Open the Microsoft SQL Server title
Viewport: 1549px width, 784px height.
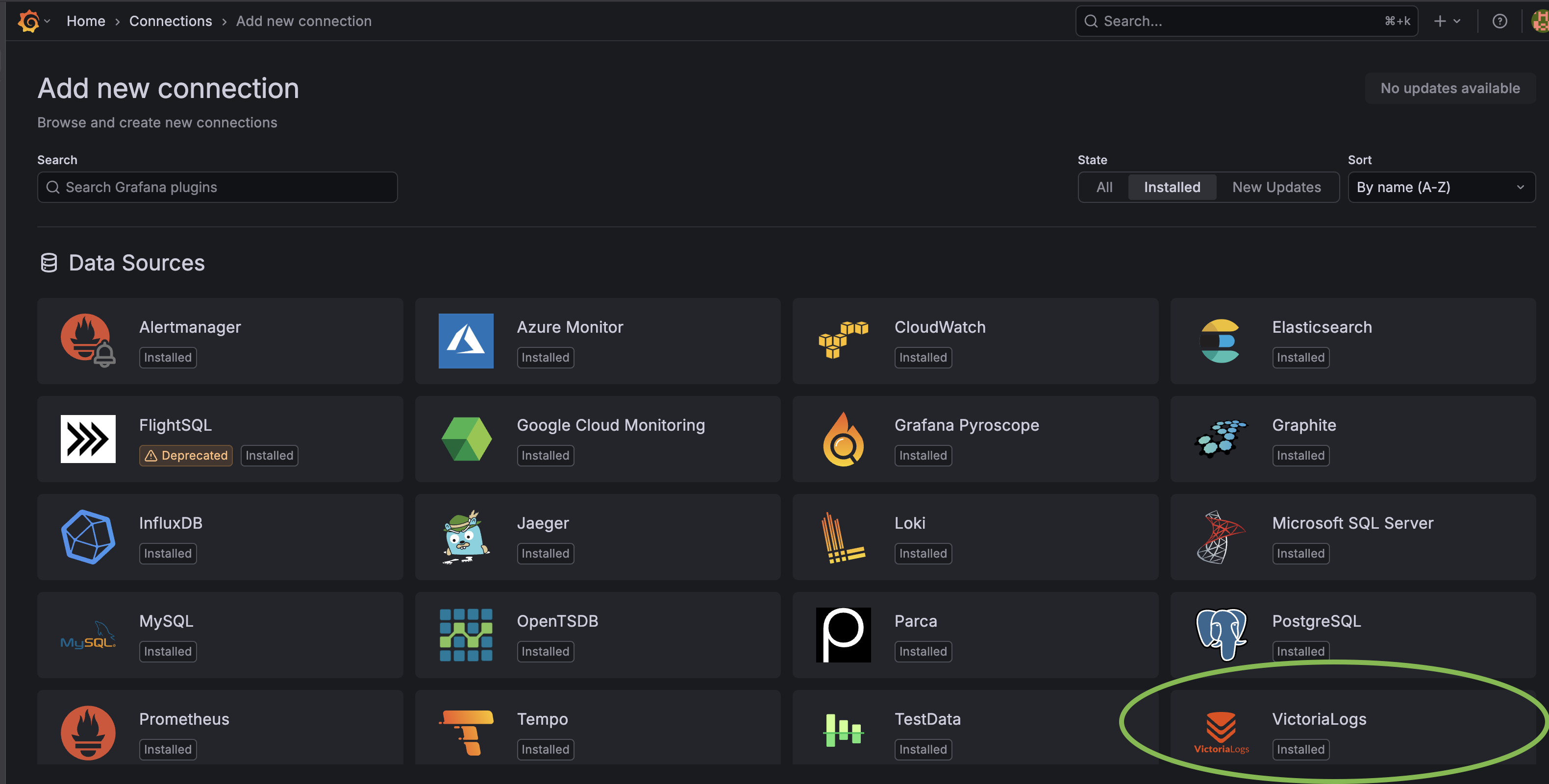pyautogui.click(x=1352, y=522)
